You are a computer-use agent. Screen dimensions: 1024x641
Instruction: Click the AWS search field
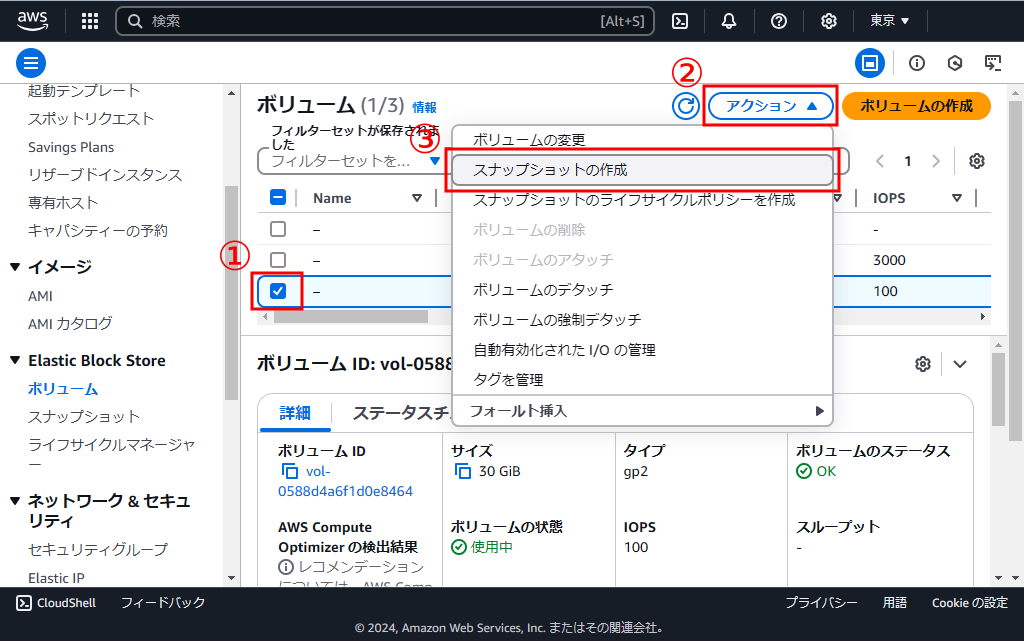[385, 21]
